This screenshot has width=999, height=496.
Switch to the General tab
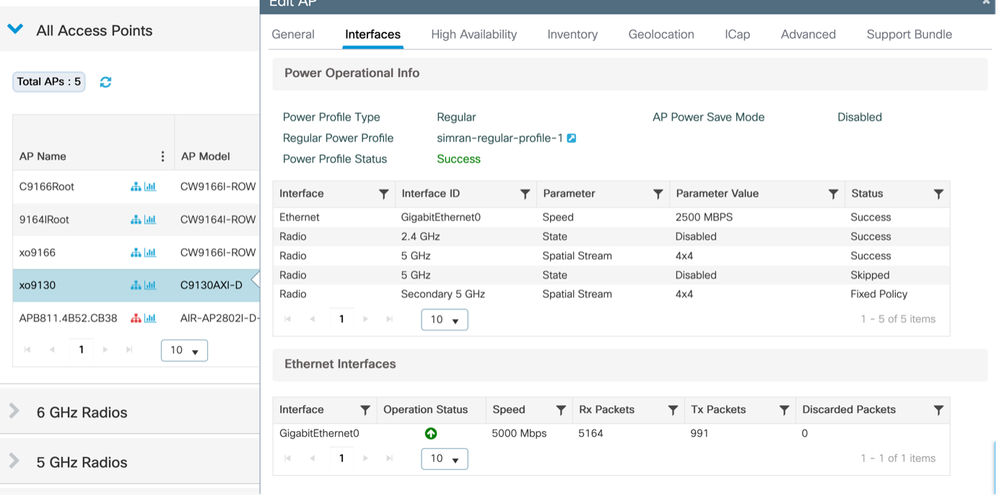click(x=293, y=34)
